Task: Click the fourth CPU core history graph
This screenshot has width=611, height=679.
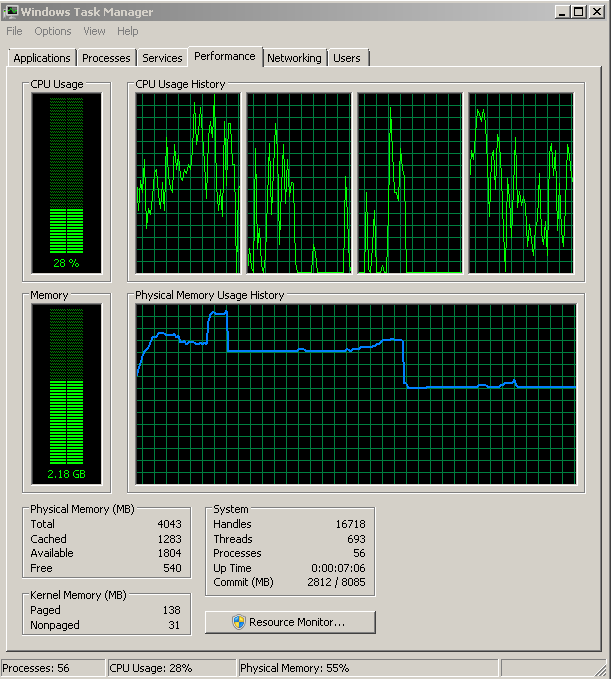Action: click(x=521, y=183)
